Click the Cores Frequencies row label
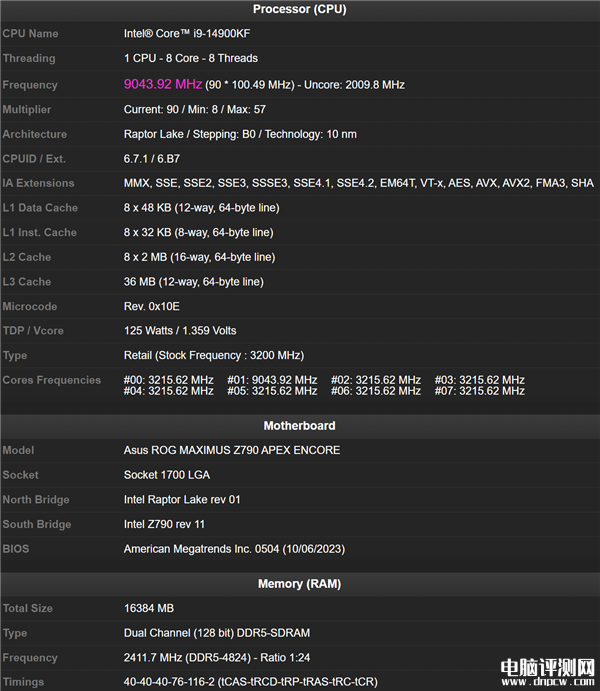Viewport: 600px width, 691px height. pos(52,380)
